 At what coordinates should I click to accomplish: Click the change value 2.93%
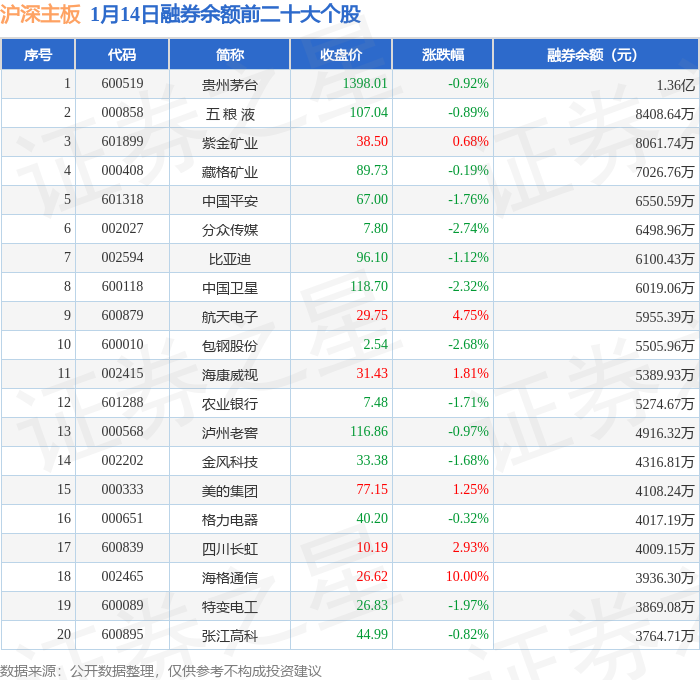pos(471,548)
